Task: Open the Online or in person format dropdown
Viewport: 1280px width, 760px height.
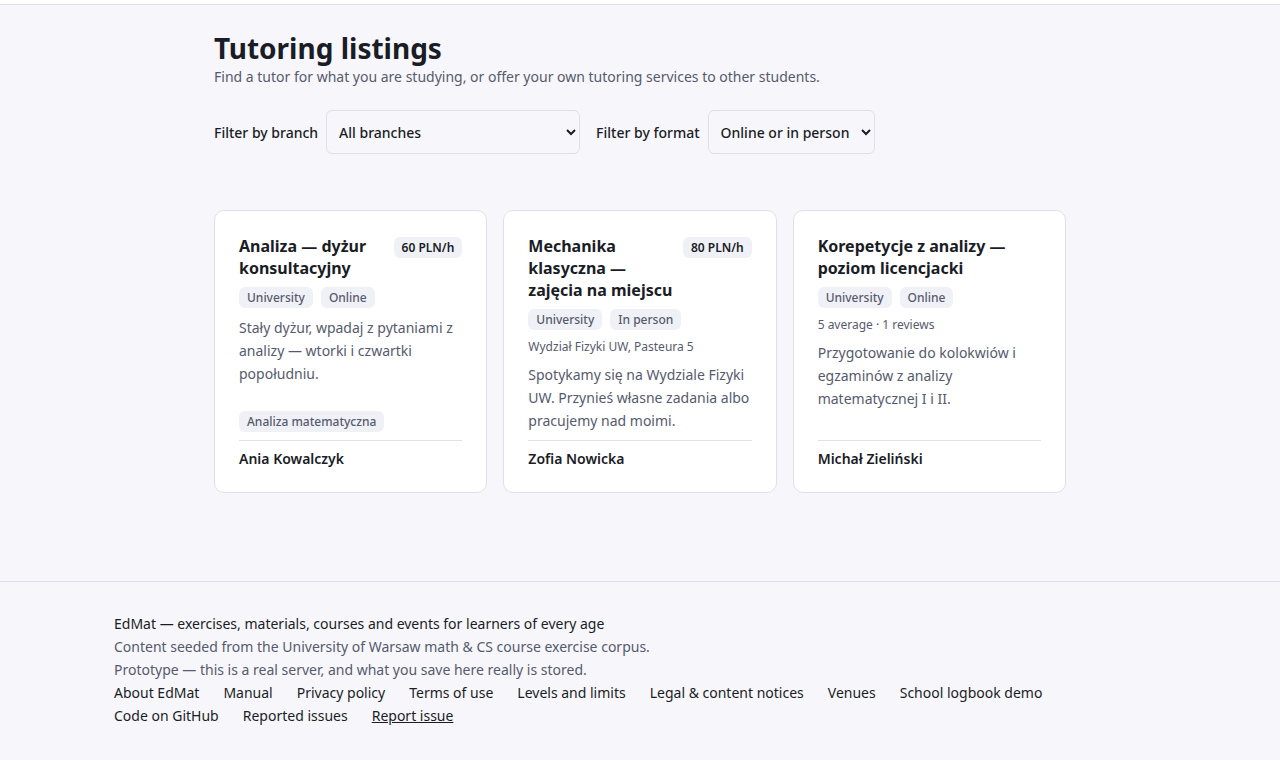Action: pos(791,132)
